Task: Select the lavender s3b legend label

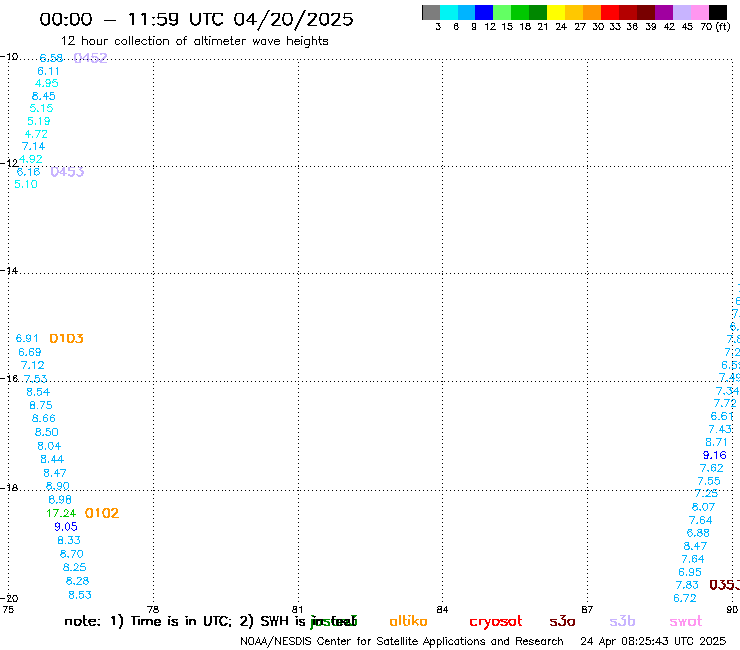Action: click(x=622, y=621)
